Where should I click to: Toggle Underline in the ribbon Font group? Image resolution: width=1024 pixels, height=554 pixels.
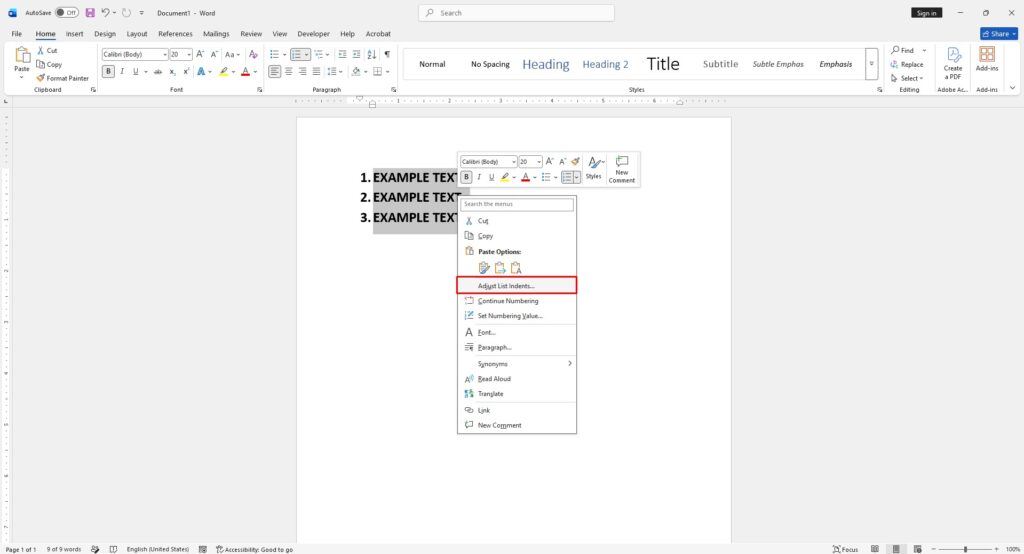click(x=135, y=72)
